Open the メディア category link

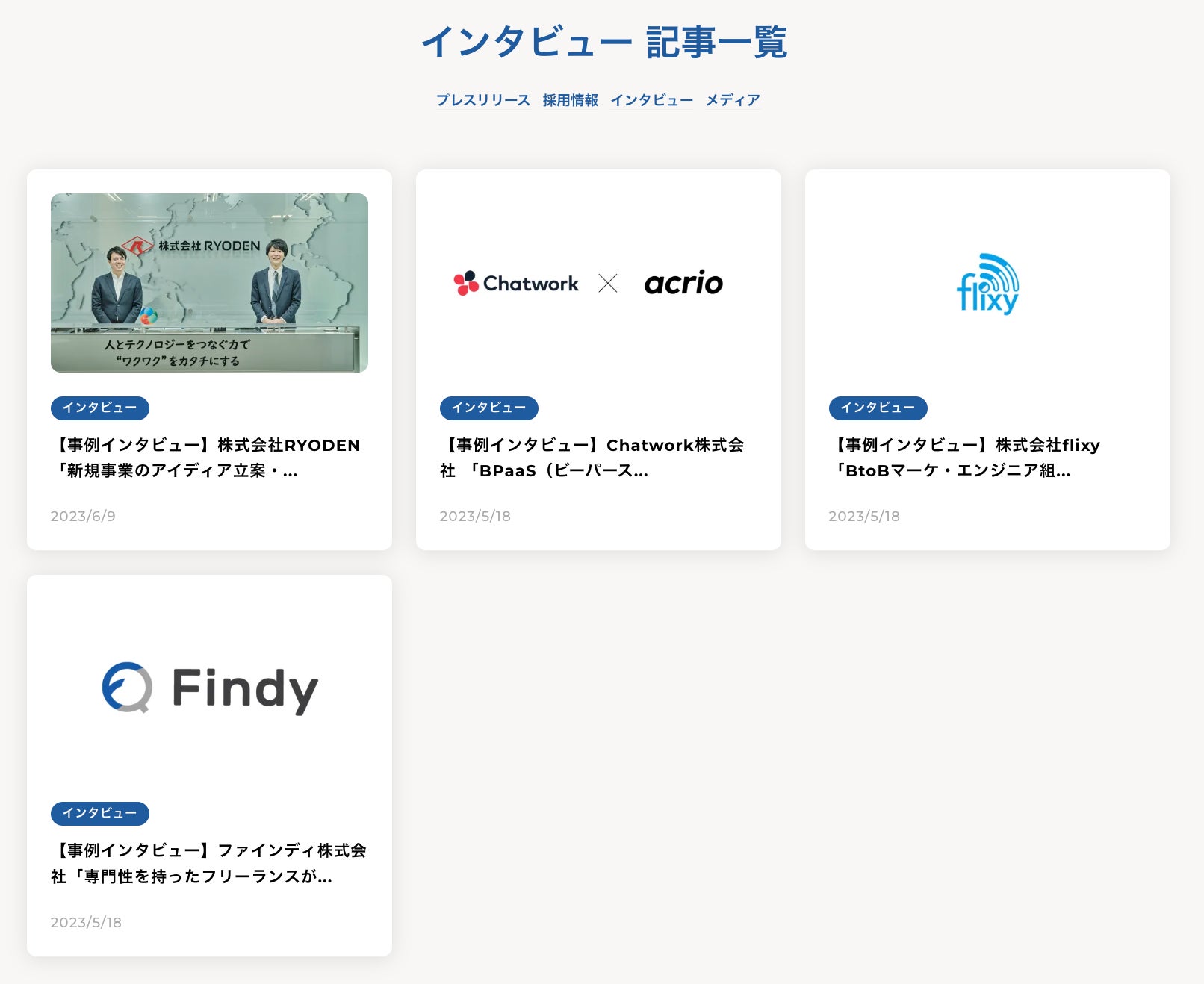click(733, 100)
